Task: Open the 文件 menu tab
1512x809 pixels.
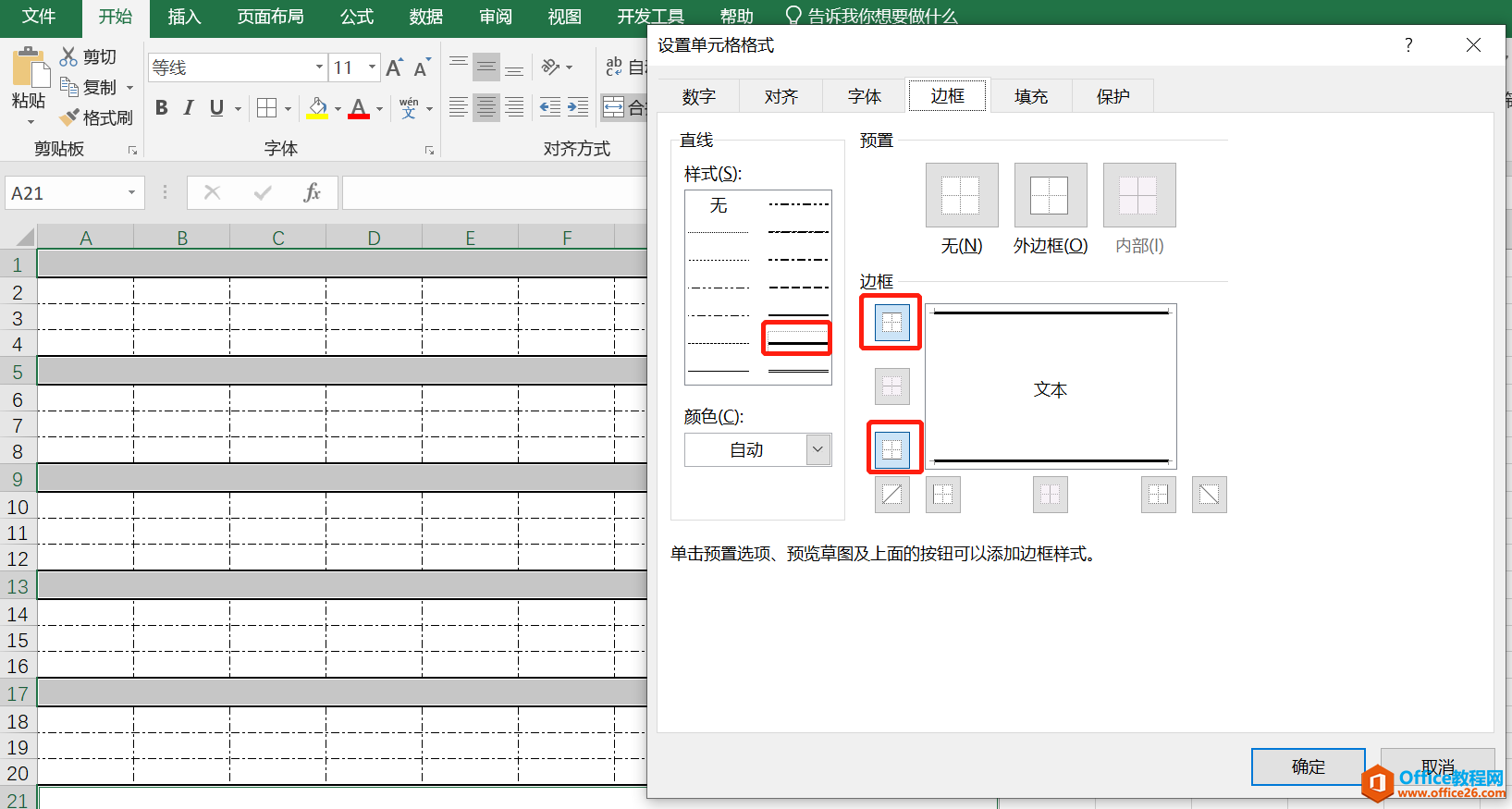Action: click(38, 17)
